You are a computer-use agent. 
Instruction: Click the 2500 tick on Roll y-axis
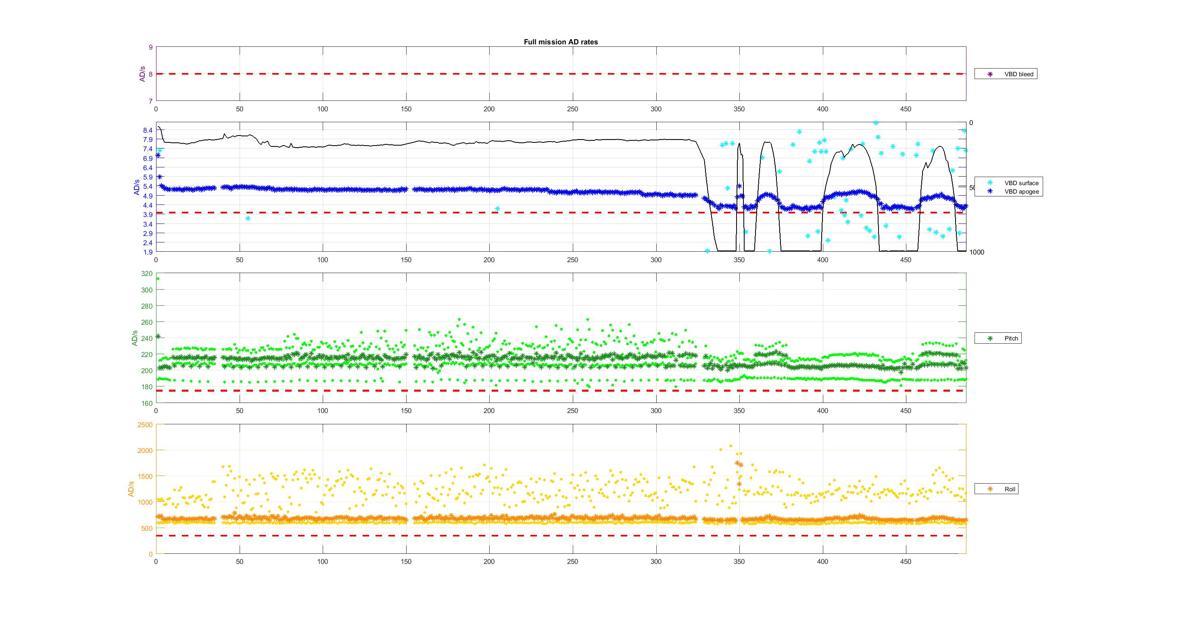pyautogui.click(x=145, y=425)
